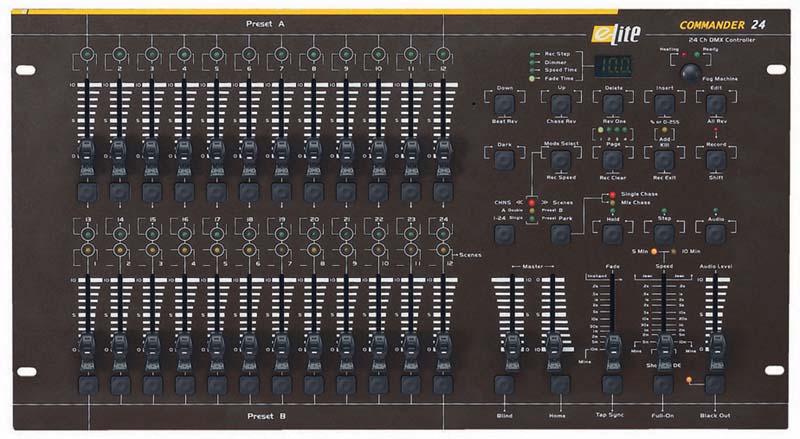Tap the Tap Sync button
The image size is (800, 439).
point(612,385)
